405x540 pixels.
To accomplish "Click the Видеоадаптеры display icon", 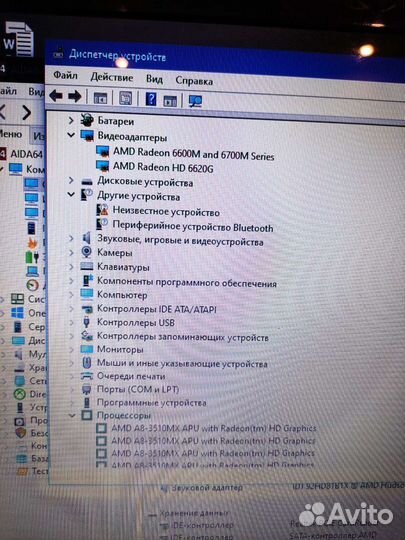I will (x=87, y=136).
